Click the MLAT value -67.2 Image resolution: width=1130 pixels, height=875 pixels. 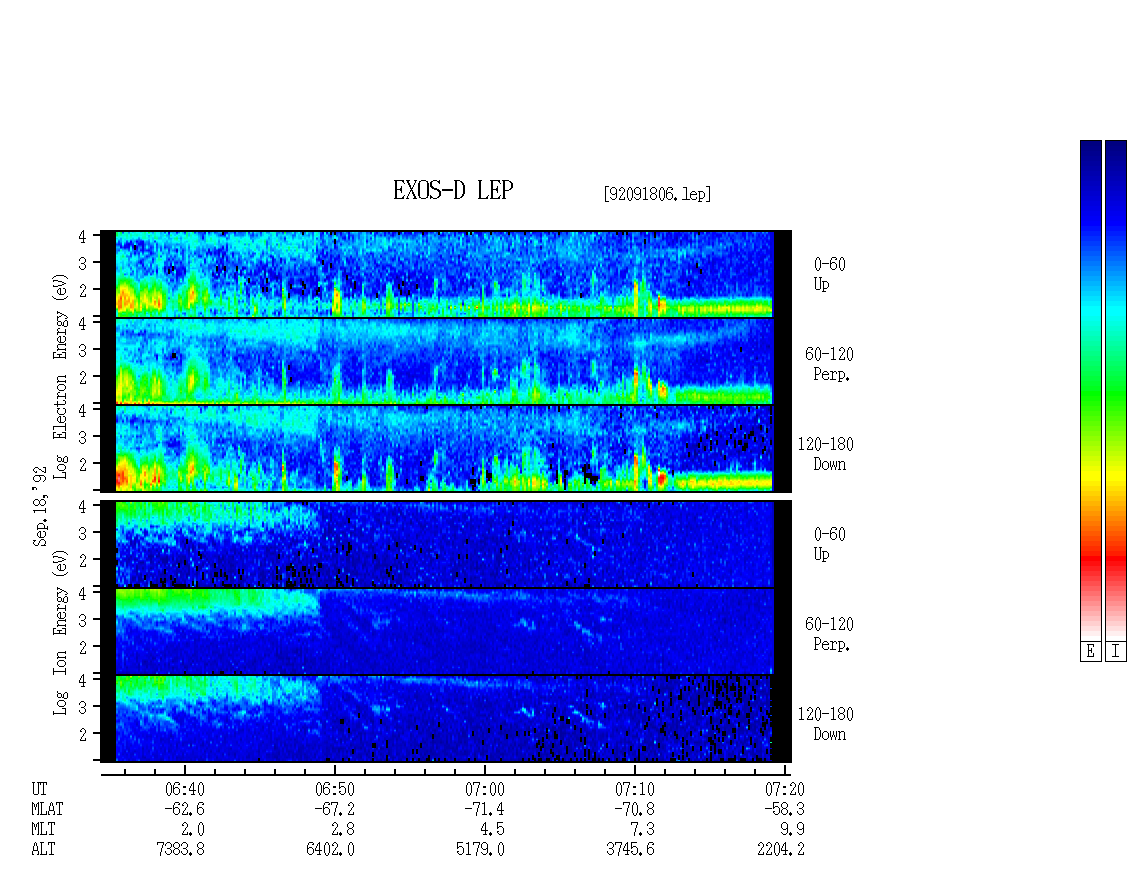pos(334,809)
